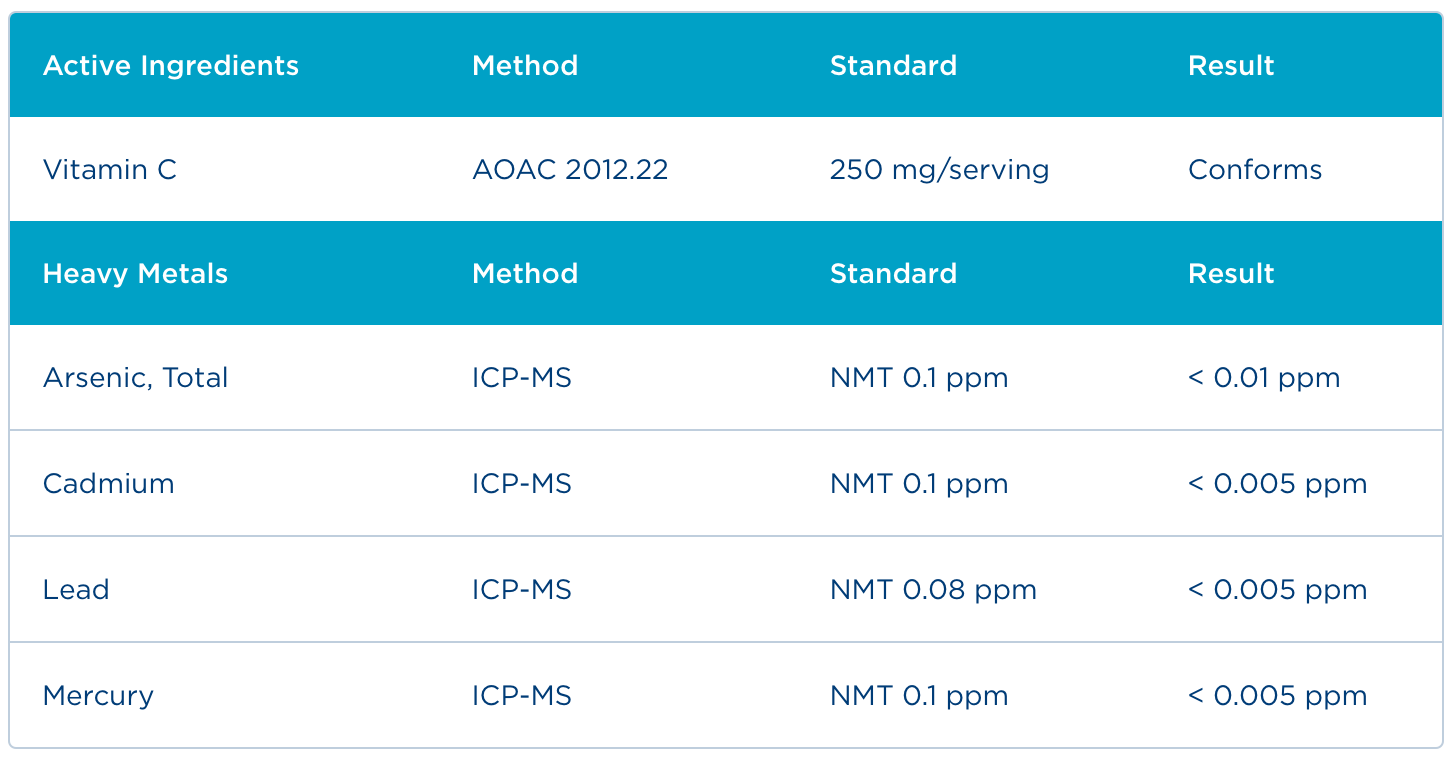
Task: Click the Cadmium row label
Action: tap(108, 484)
